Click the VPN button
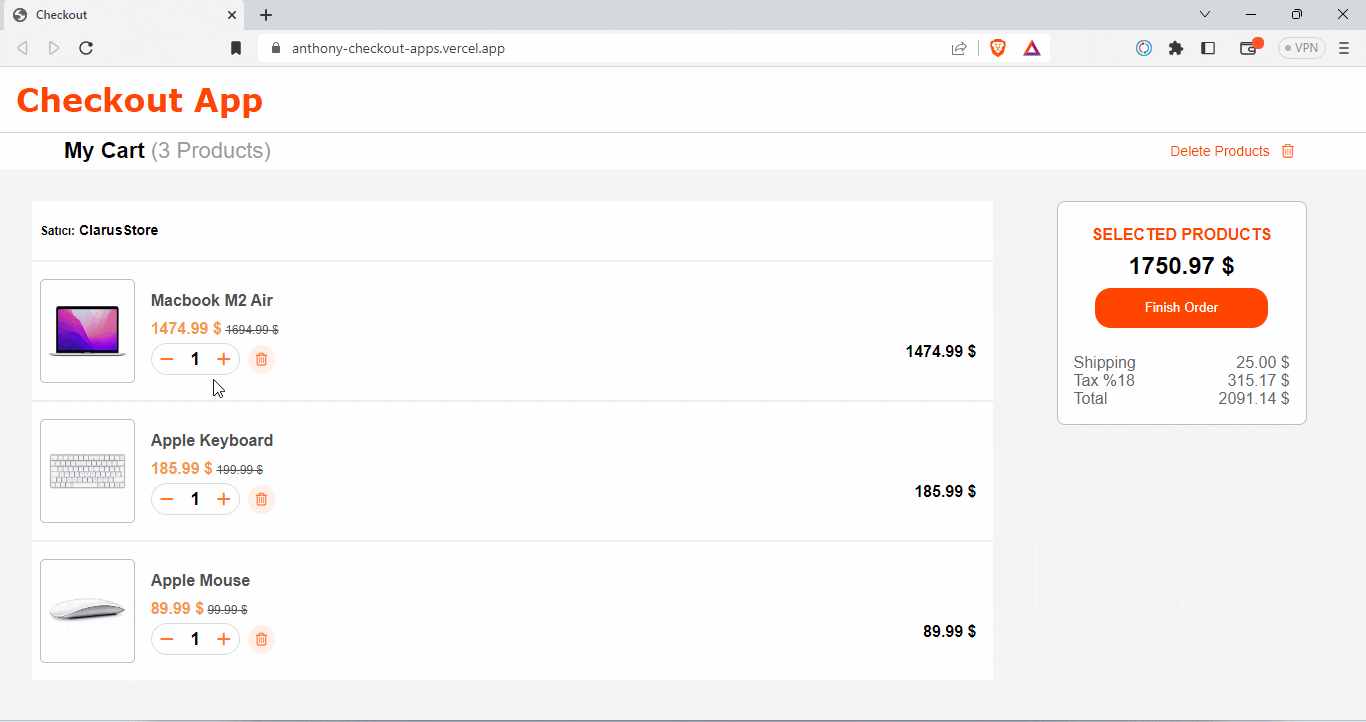Image resolution: width=1366 pixels, height=722 pixels. pos(1302,48)
